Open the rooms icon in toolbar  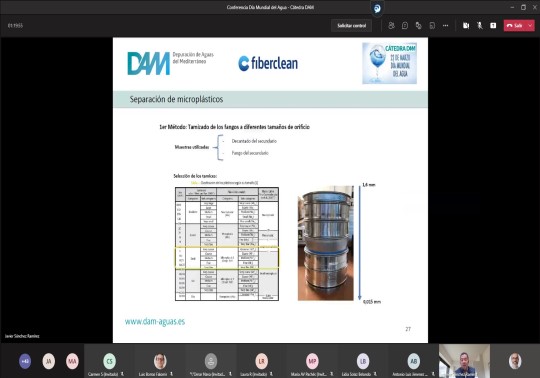(432, 25)
